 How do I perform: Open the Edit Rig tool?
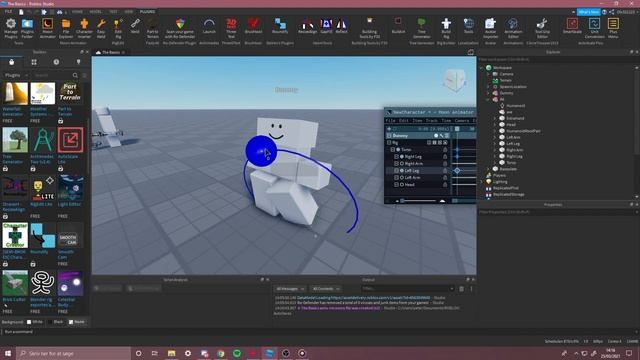click(118, 28)
